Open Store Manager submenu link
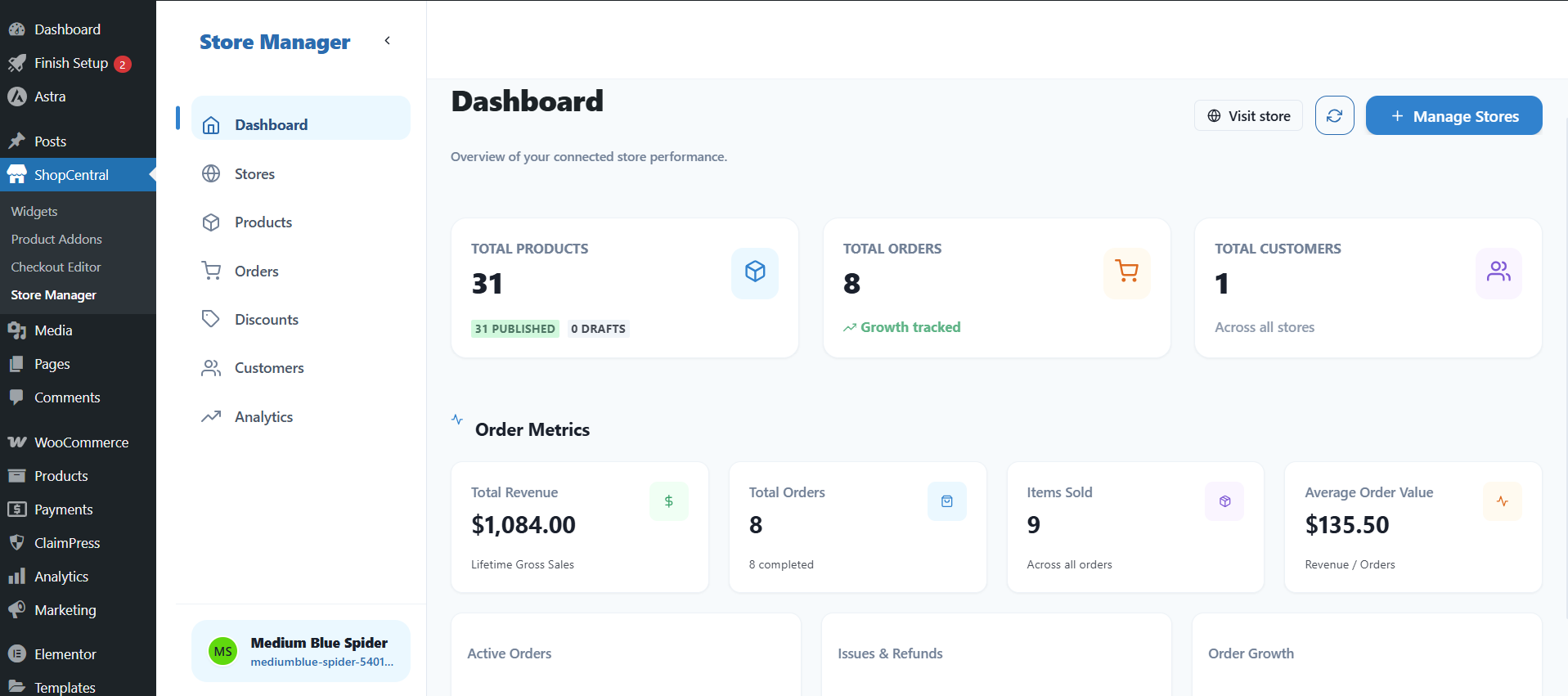Screen dimensions: 1568x696 coord(53,294)
